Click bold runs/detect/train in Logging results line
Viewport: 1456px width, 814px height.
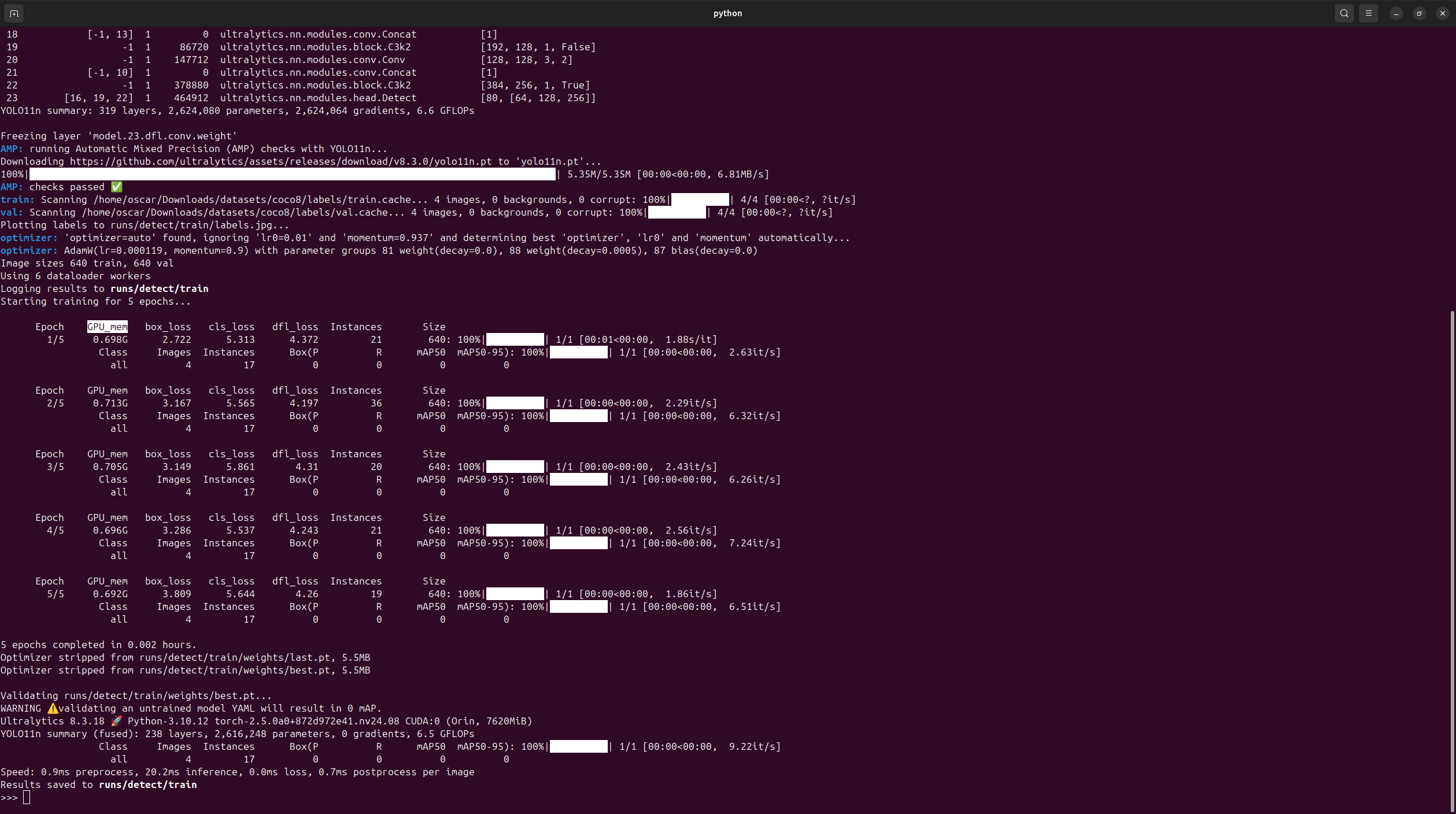(159, 288)
